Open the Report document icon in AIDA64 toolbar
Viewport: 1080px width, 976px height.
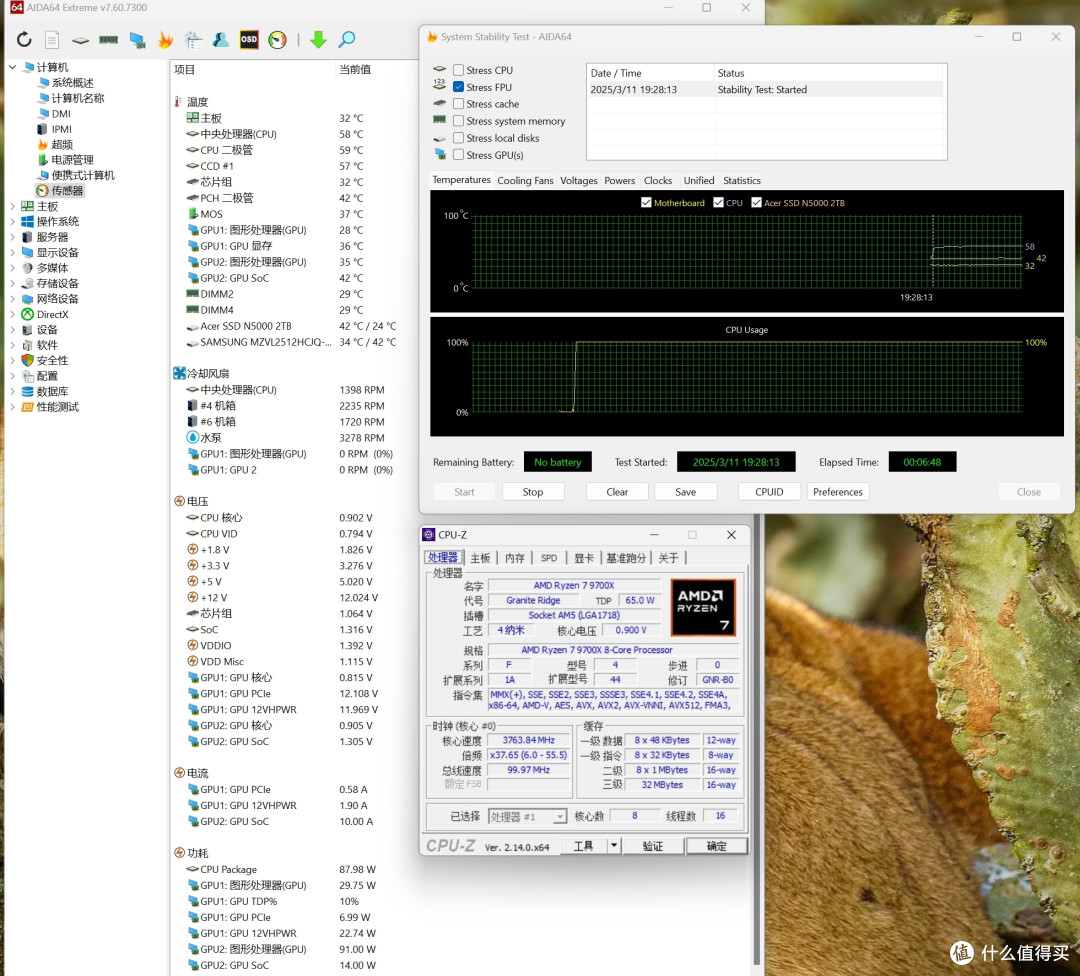[52, 39]
